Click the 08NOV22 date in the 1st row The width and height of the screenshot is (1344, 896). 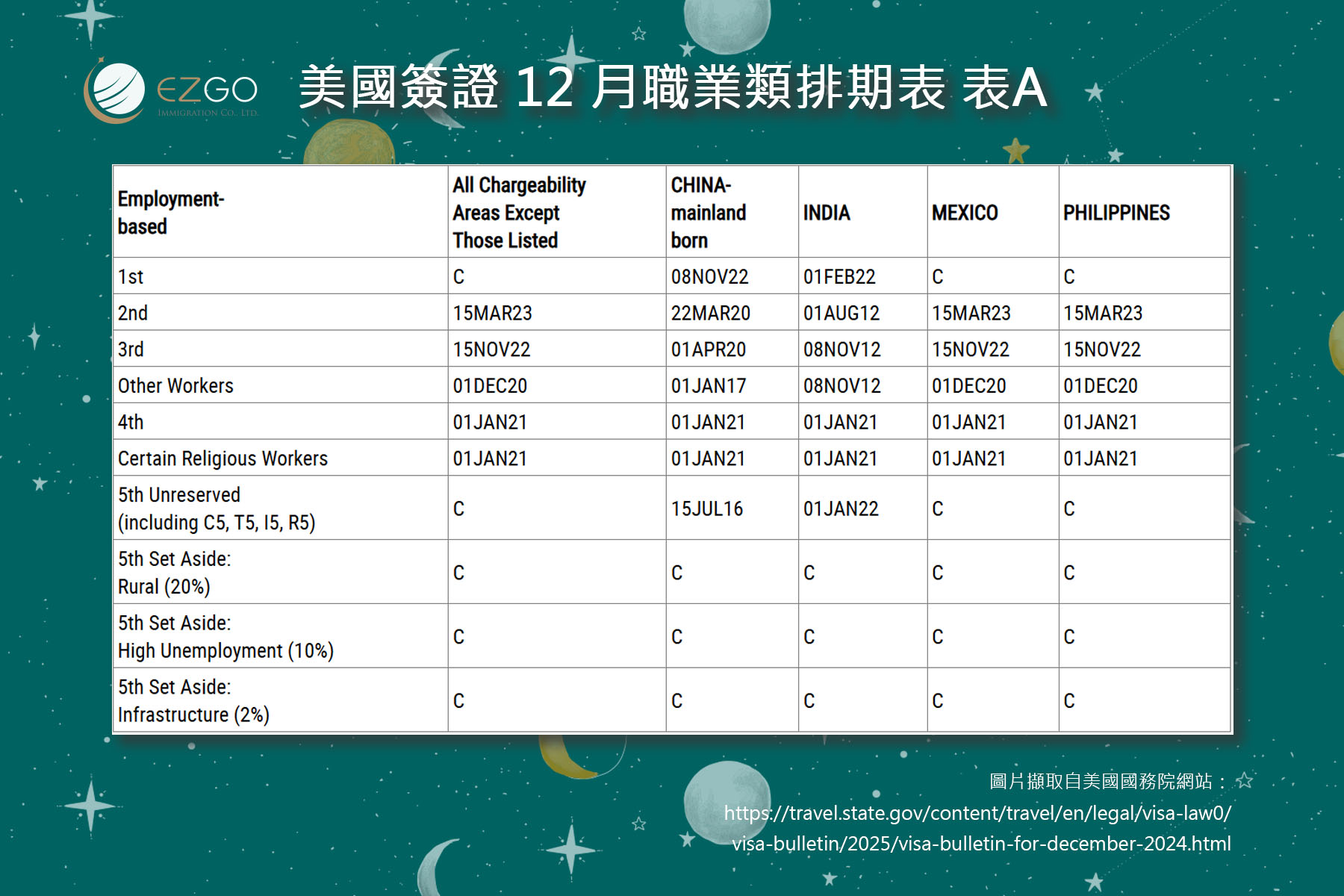(x=709, y=277)
